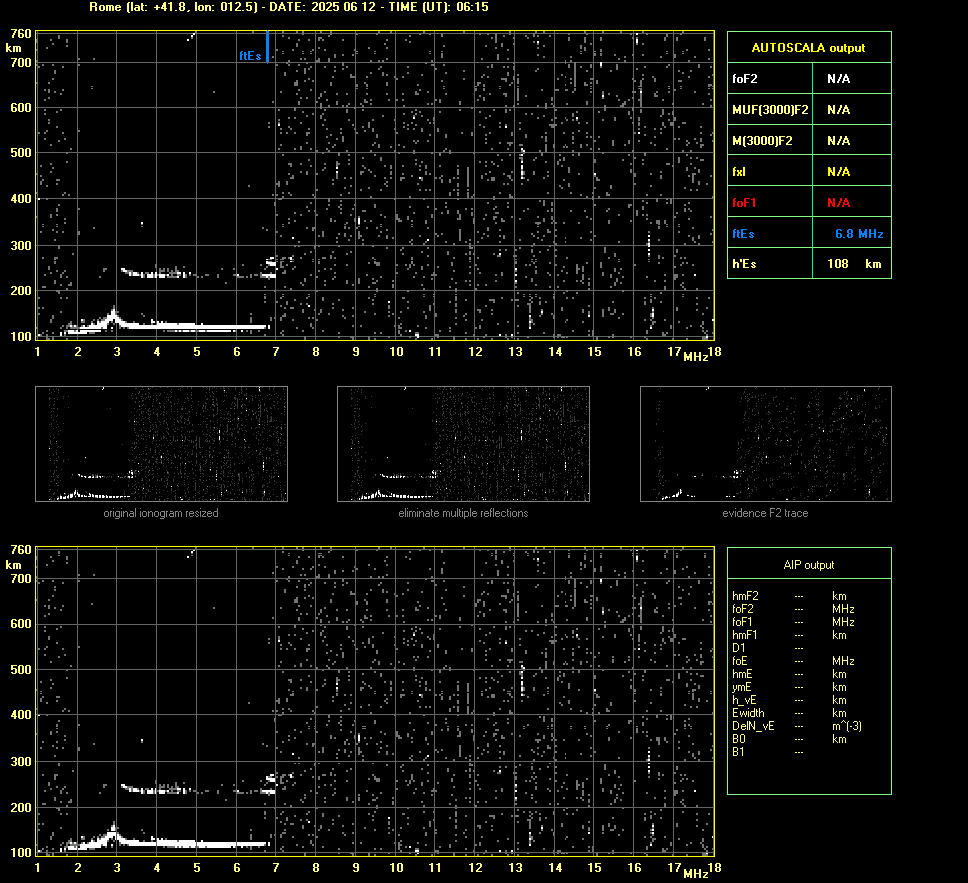Click the 'm^(-3)' unit beside DelN_vE

click(x=847, y=726)
